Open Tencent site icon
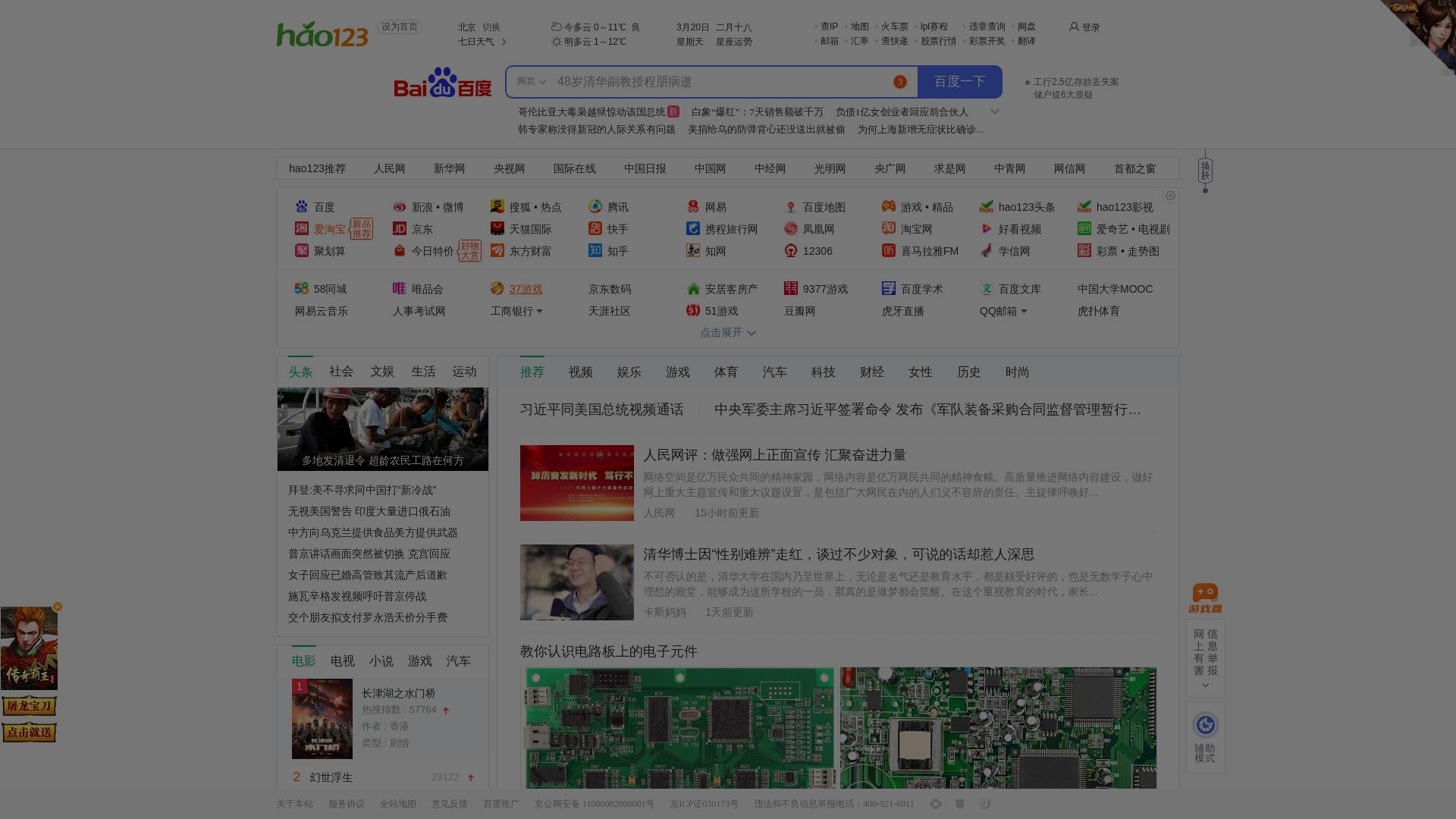Screen dimensions: 1456x819 click(595, 206)
